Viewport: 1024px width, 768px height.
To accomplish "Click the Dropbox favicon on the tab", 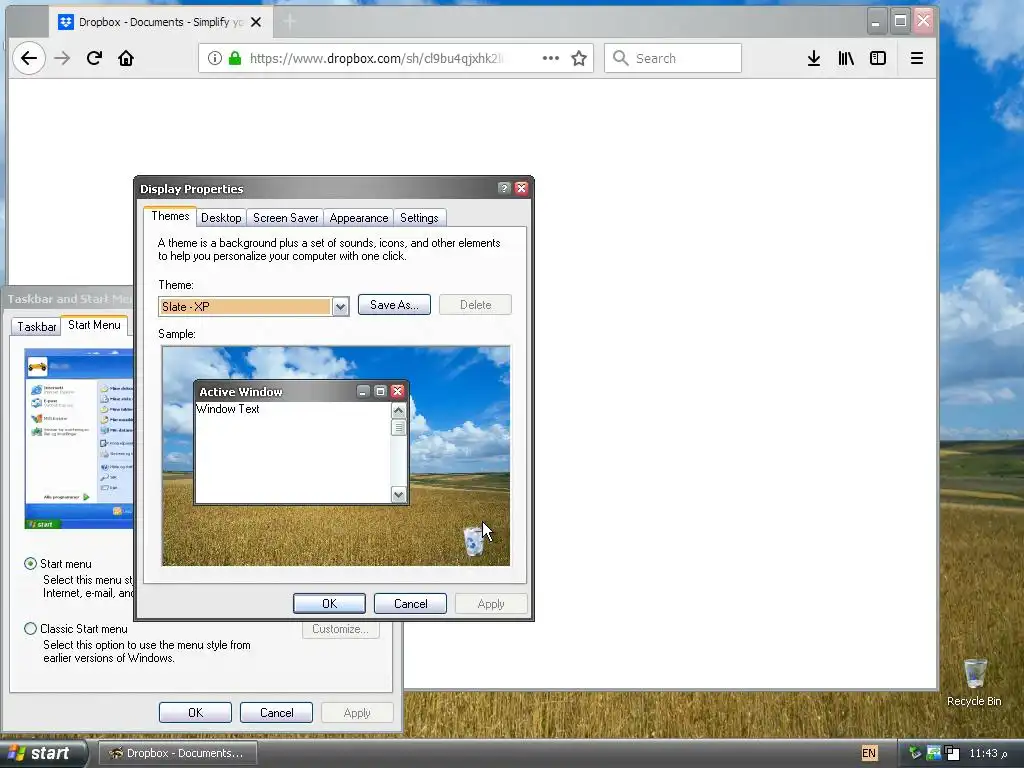I will (x=66, y=22).
